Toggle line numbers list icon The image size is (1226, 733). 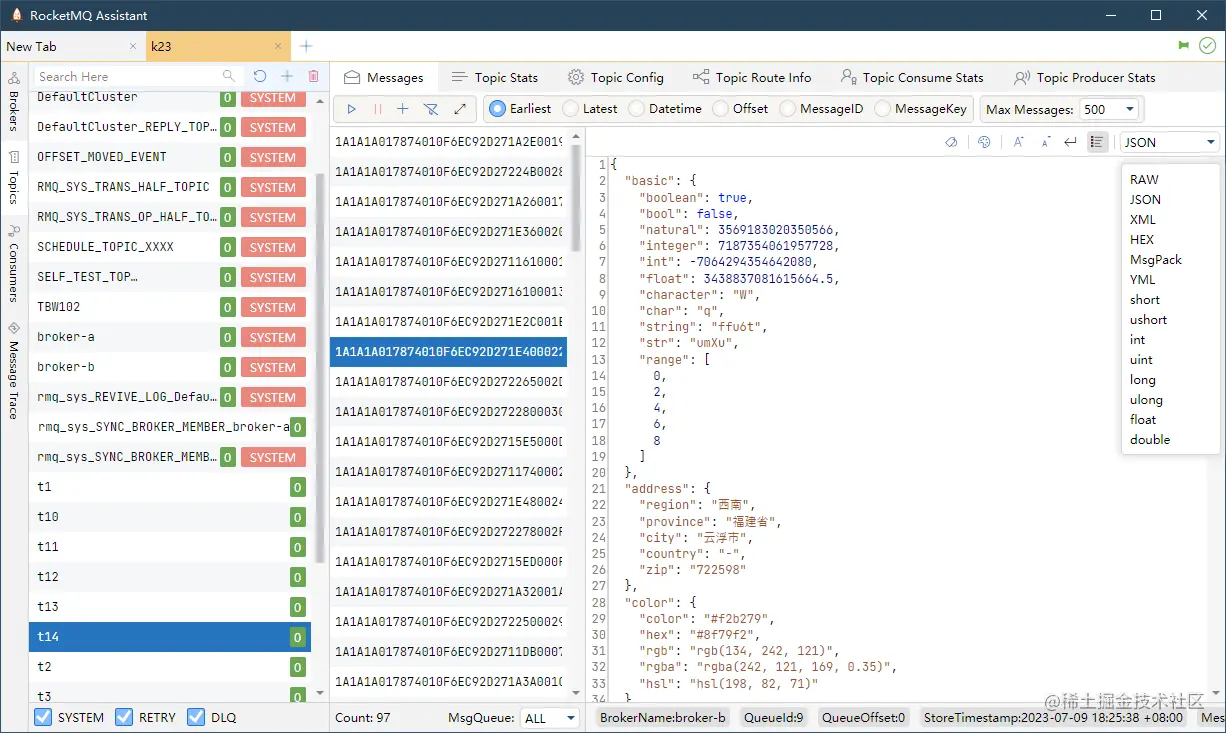(x=1097, y=142)
